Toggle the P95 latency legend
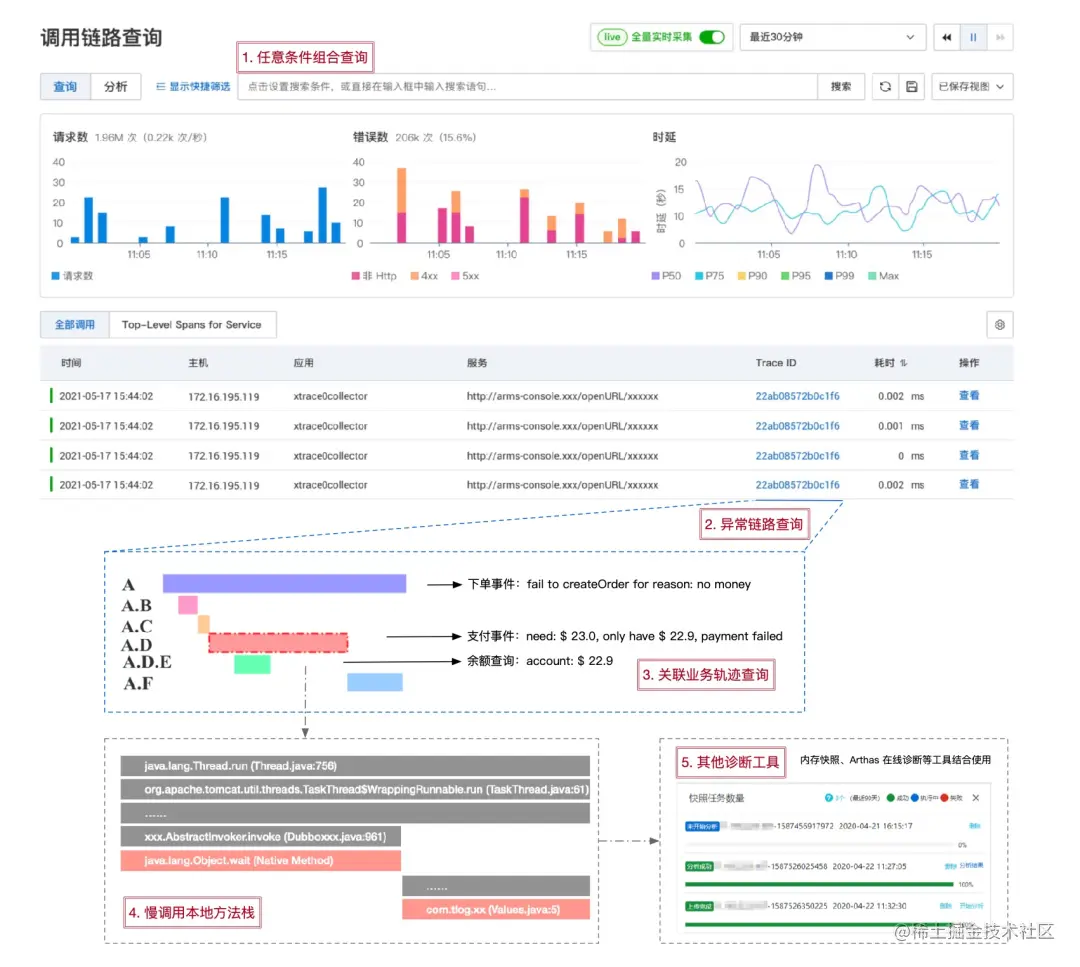 pyautogui.click(x=796, y=275)
